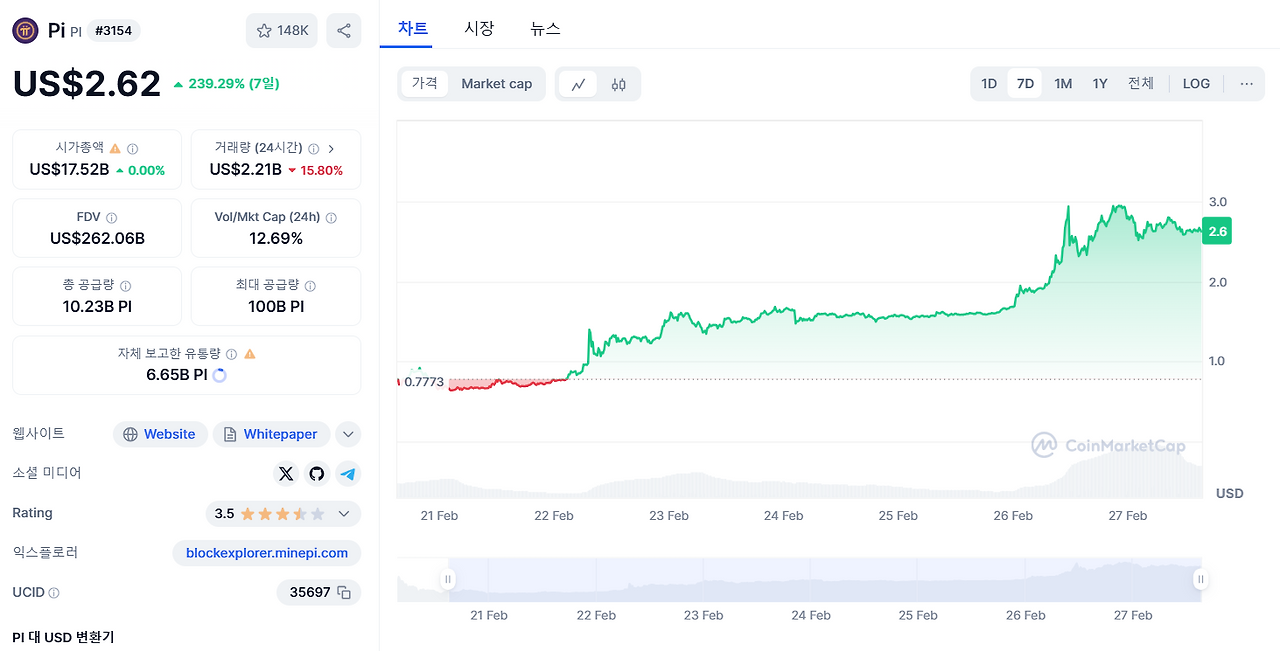Click the 100B PI max supply value
This screenshot has height=651, width=1280.
(276, 307)
